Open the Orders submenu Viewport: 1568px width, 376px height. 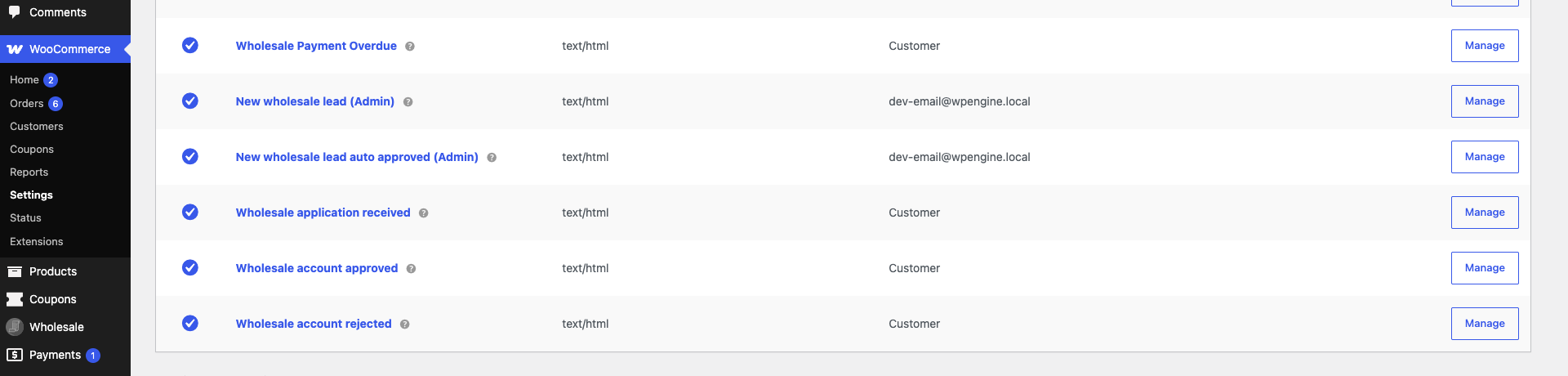coord(27,104)
